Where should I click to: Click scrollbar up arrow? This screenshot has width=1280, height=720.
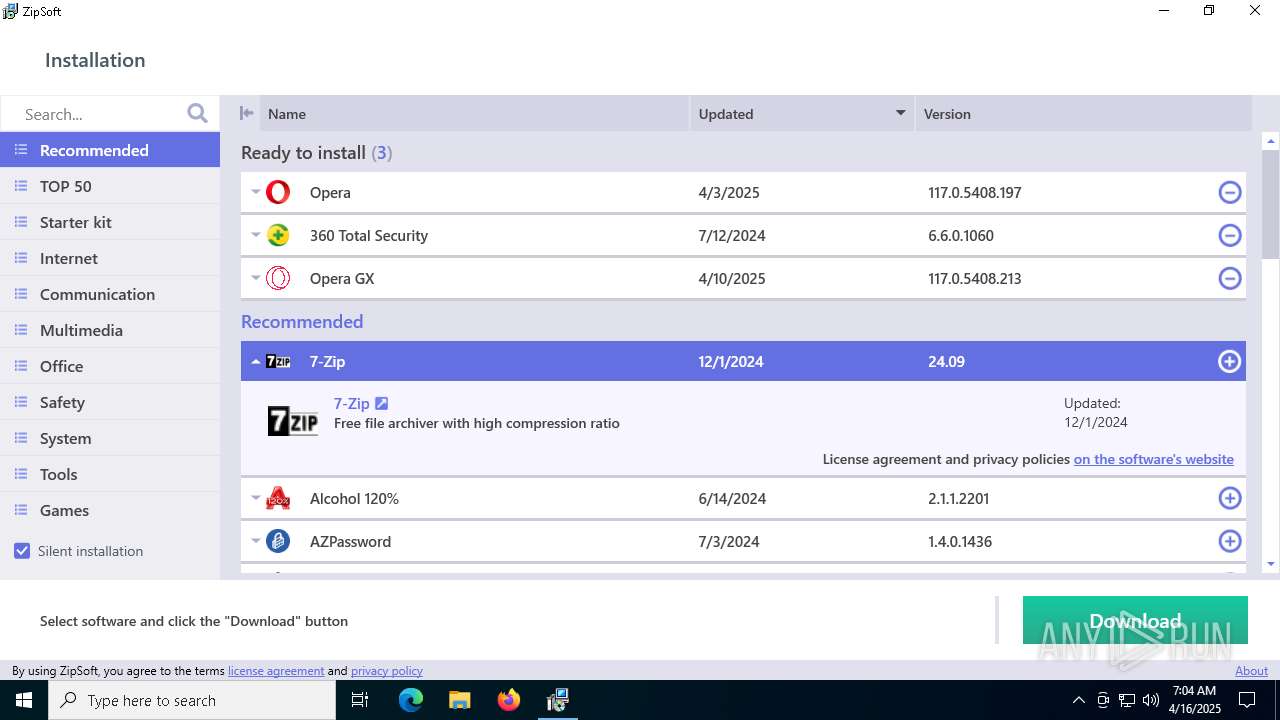(1270, 141)
